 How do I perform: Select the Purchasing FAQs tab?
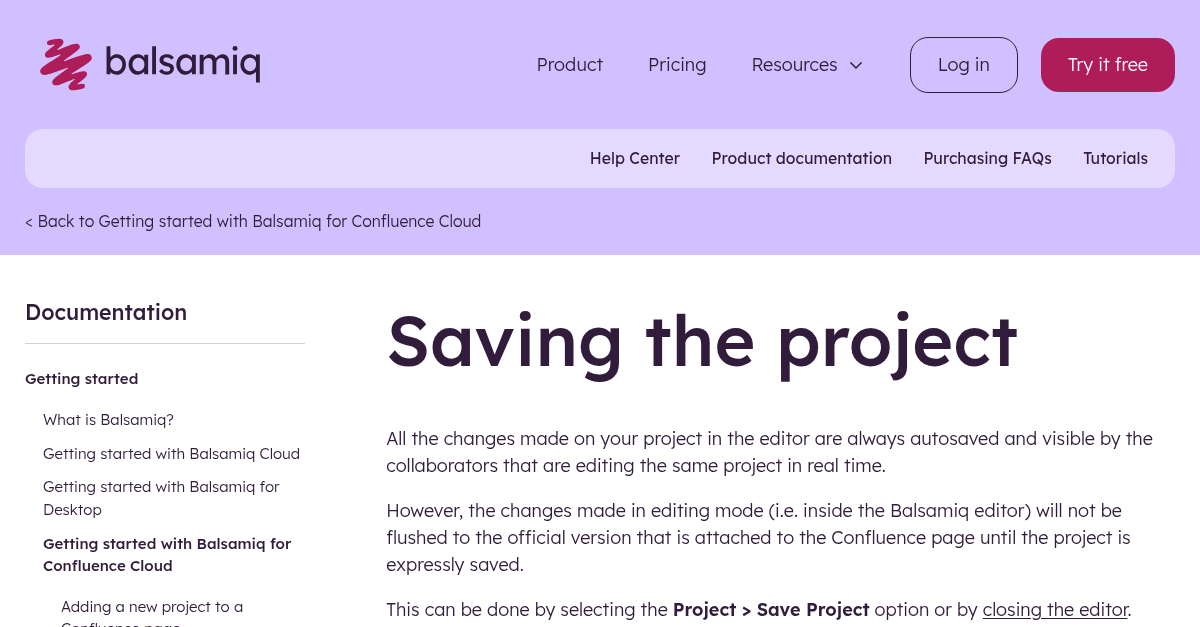click(x=987, y=158)
